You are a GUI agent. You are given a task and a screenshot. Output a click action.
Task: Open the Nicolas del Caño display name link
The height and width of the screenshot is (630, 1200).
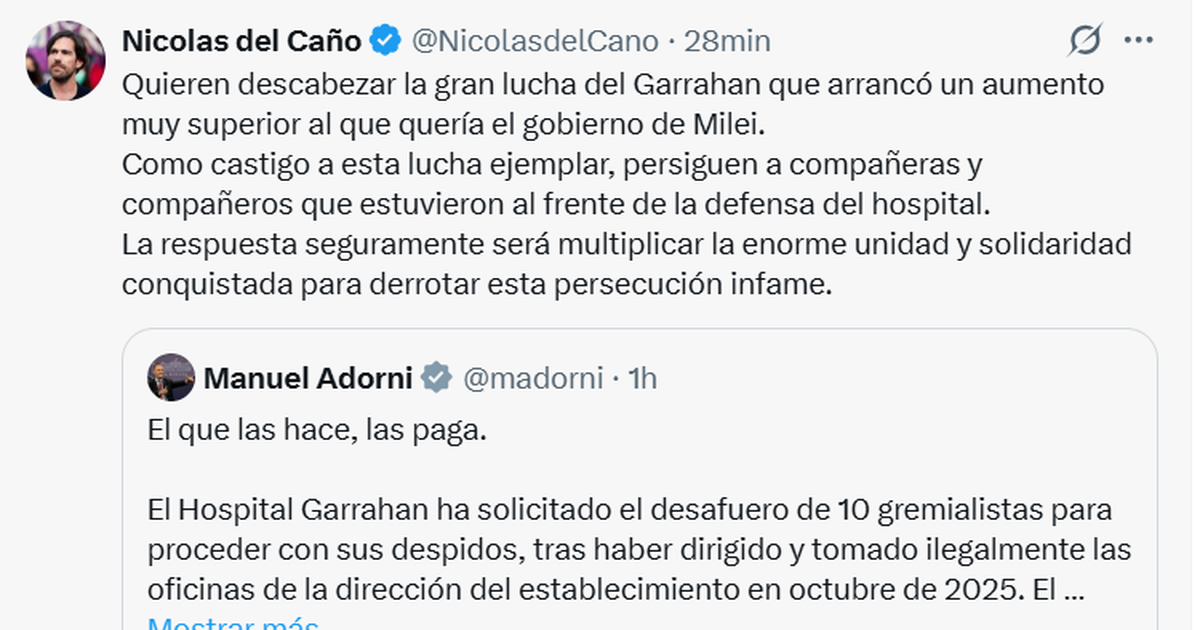coord(241,41)
